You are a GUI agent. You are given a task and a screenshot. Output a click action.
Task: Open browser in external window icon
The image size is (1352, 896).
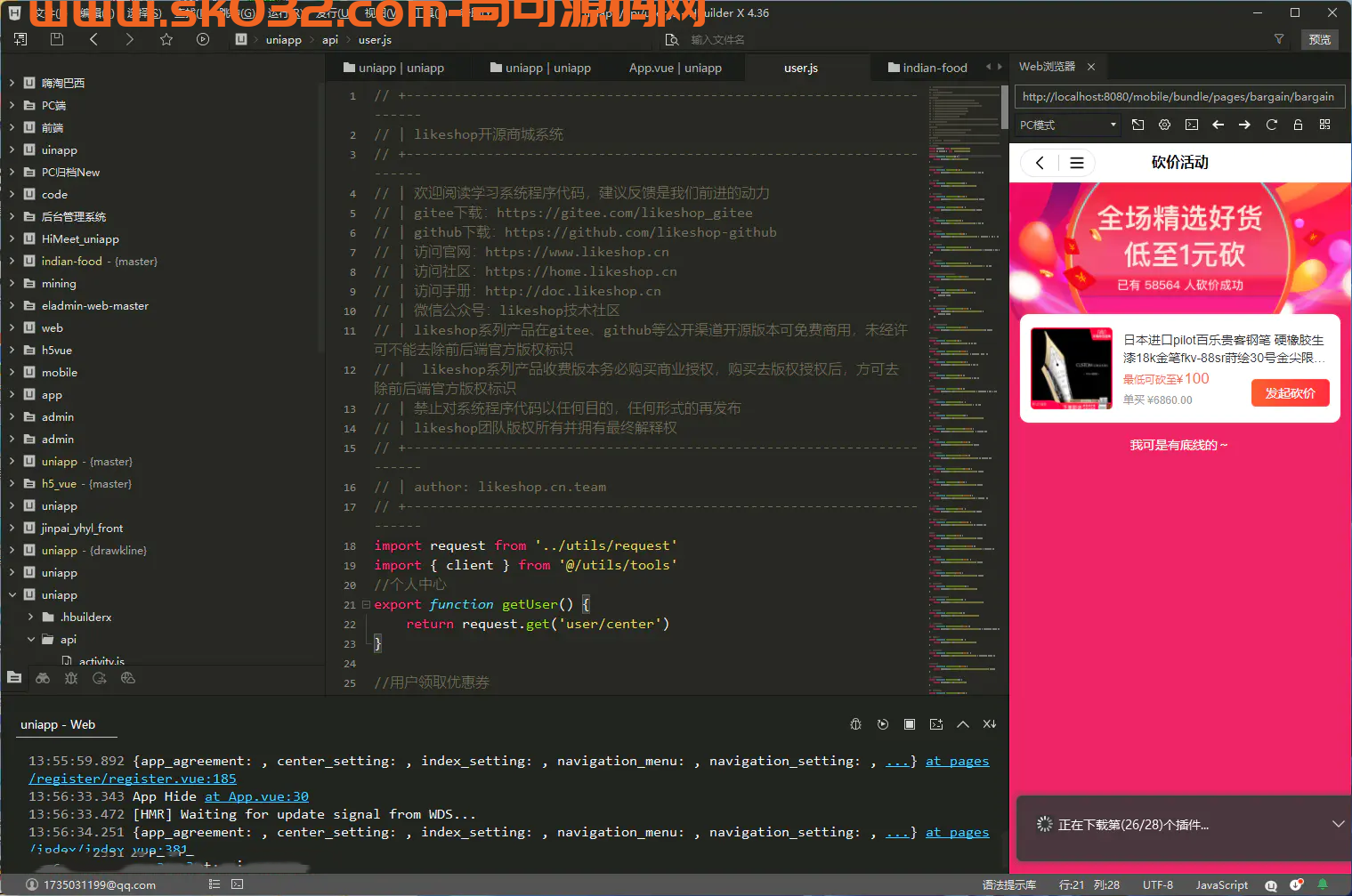[x=1137, y=125]
